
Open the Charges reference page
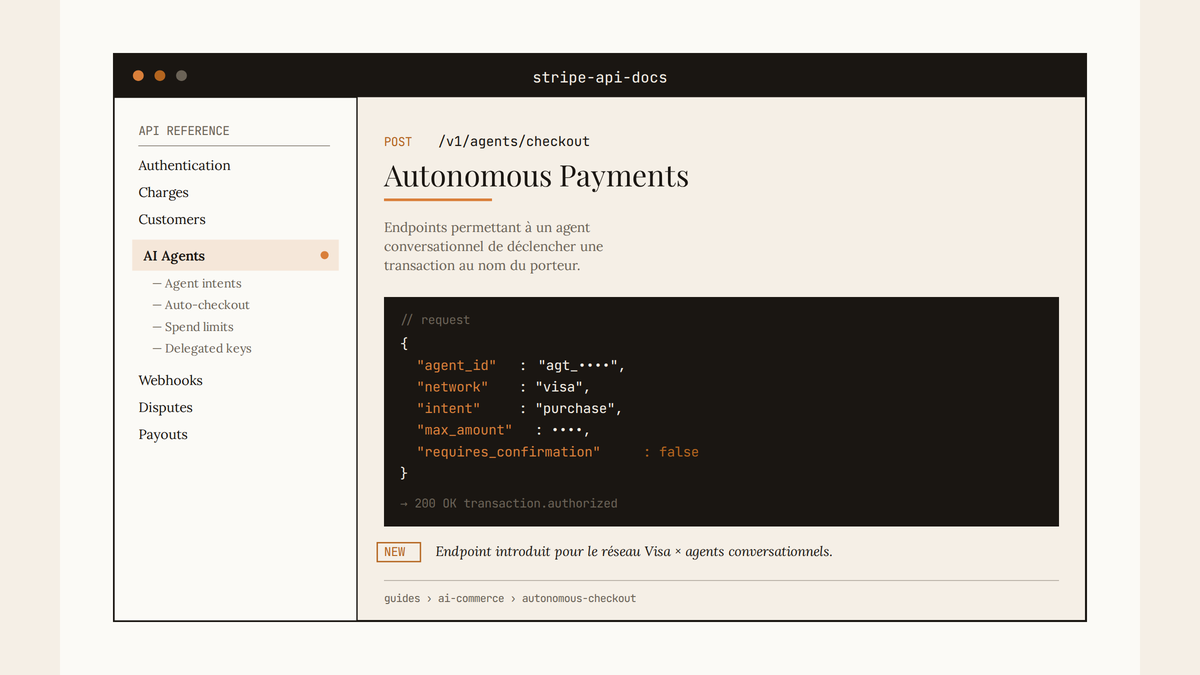(163, 193)
